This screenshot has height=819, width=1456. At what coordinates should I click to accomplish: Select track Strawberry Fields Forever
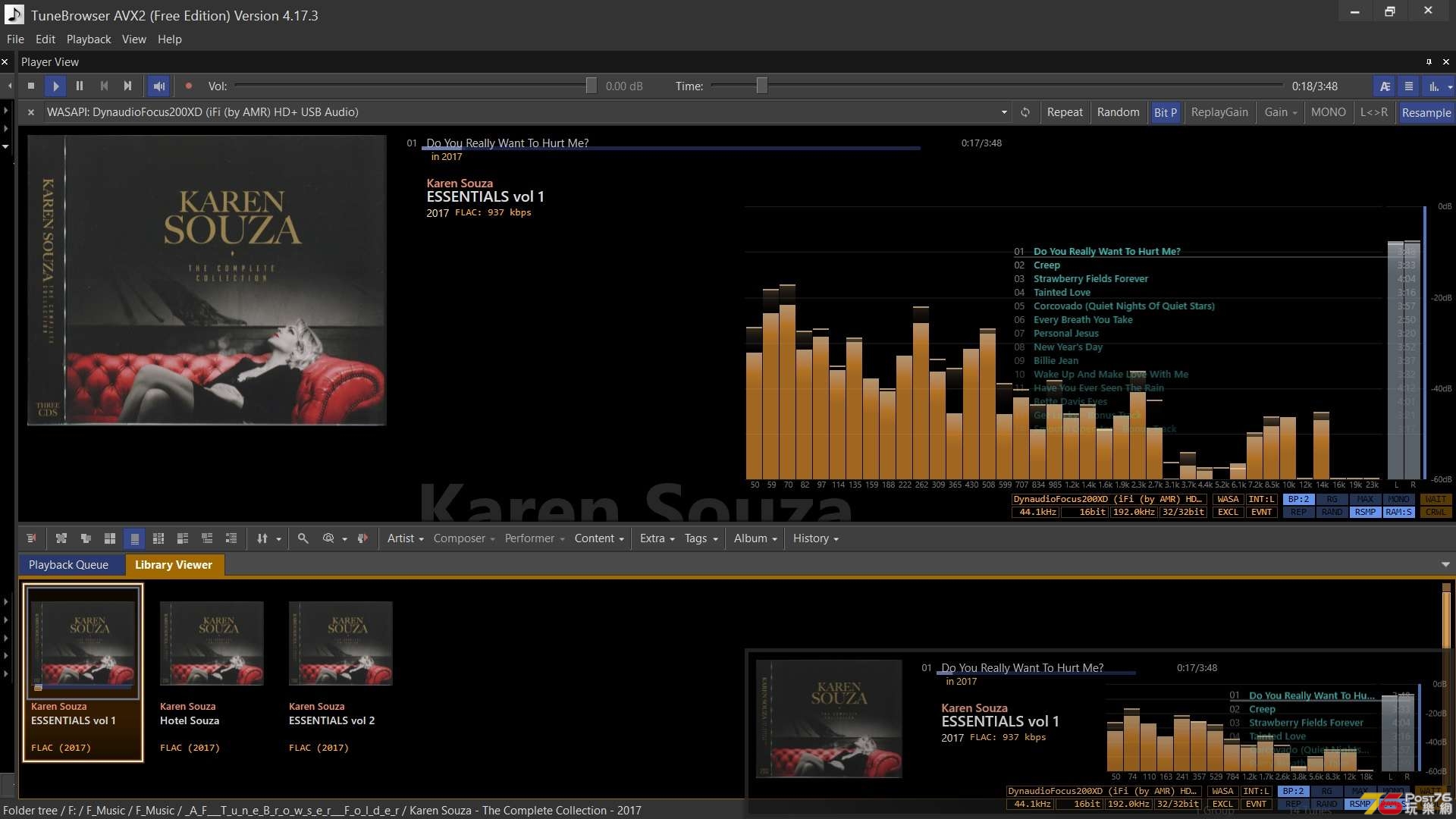coord(1090,279)
